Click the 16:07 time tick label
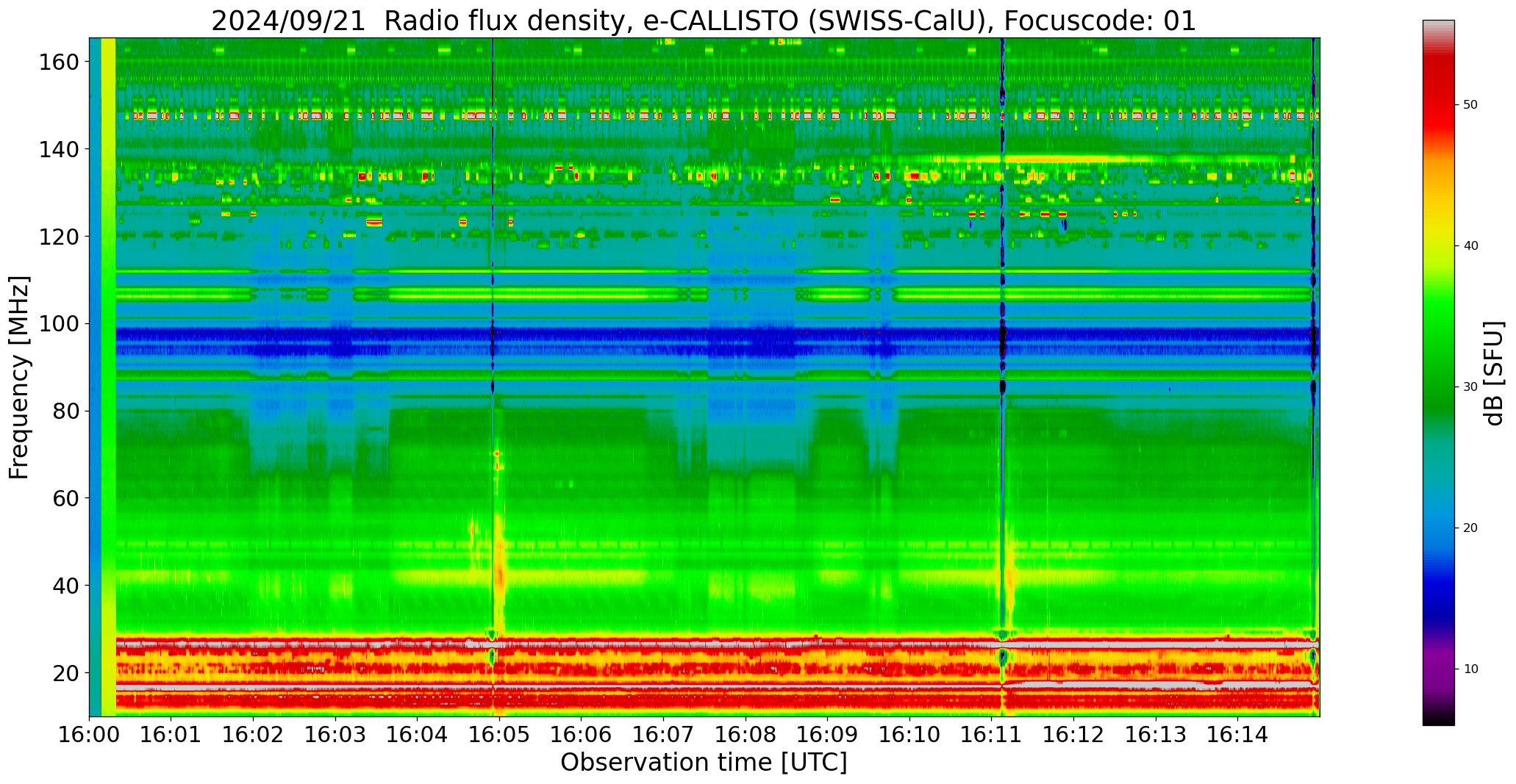This screenshot has width=1516, height=784. click(x=663, y=733)
